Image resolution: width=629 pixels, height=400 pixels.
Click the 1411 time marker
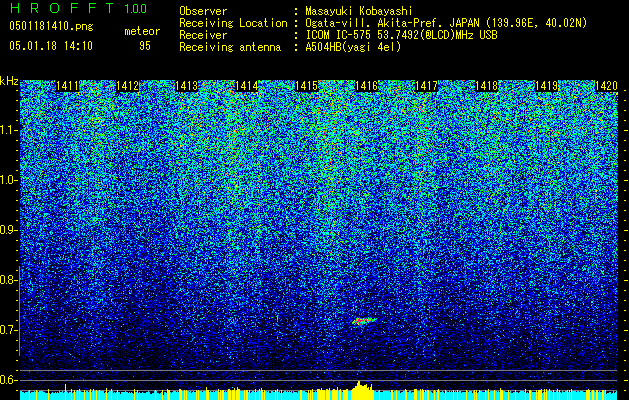pyautogui.click(x=67, y=86)
